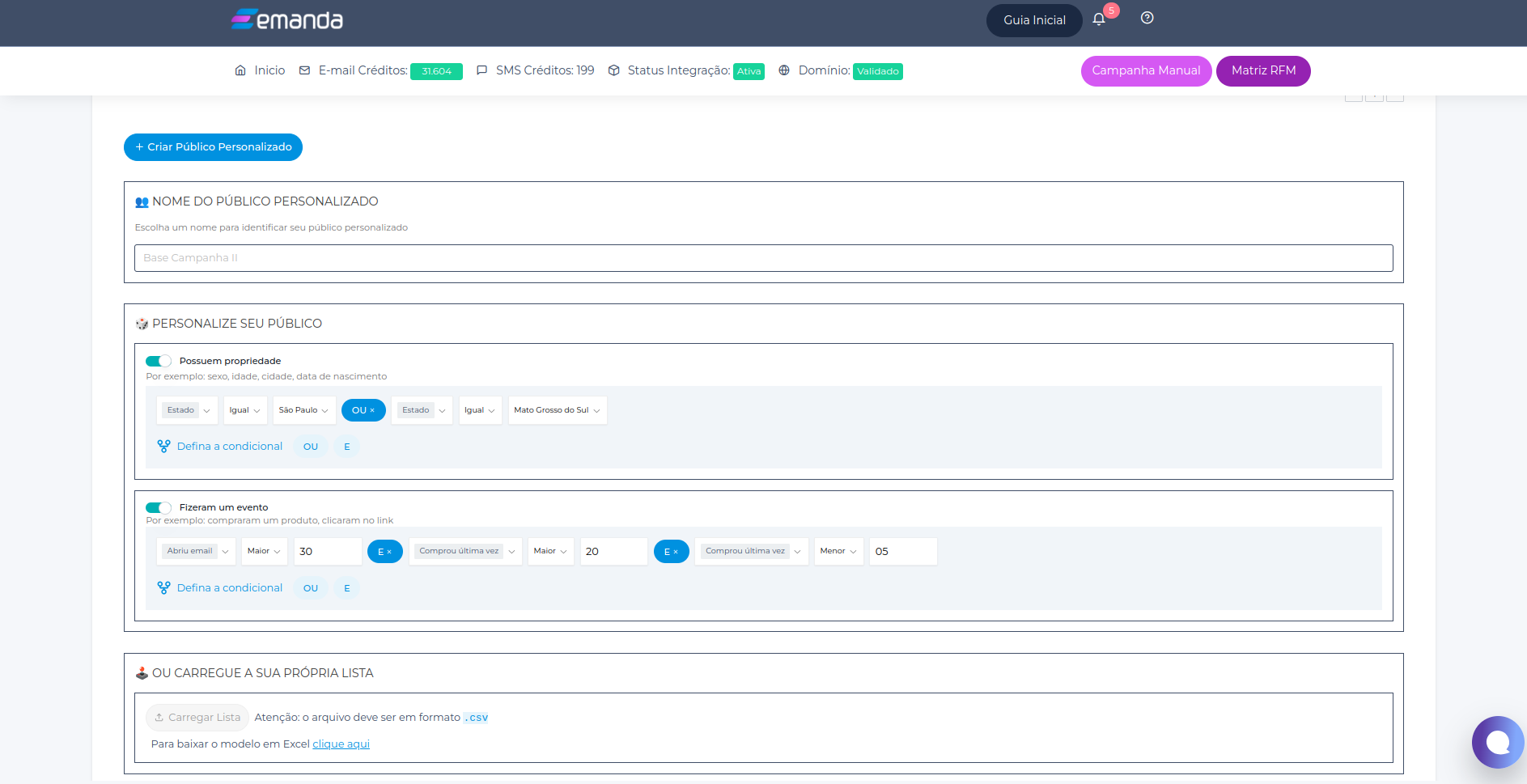The height and width of the screenshot is (784, 1527).
Task: Click the Inicio home icon
Action: (240, 70)
